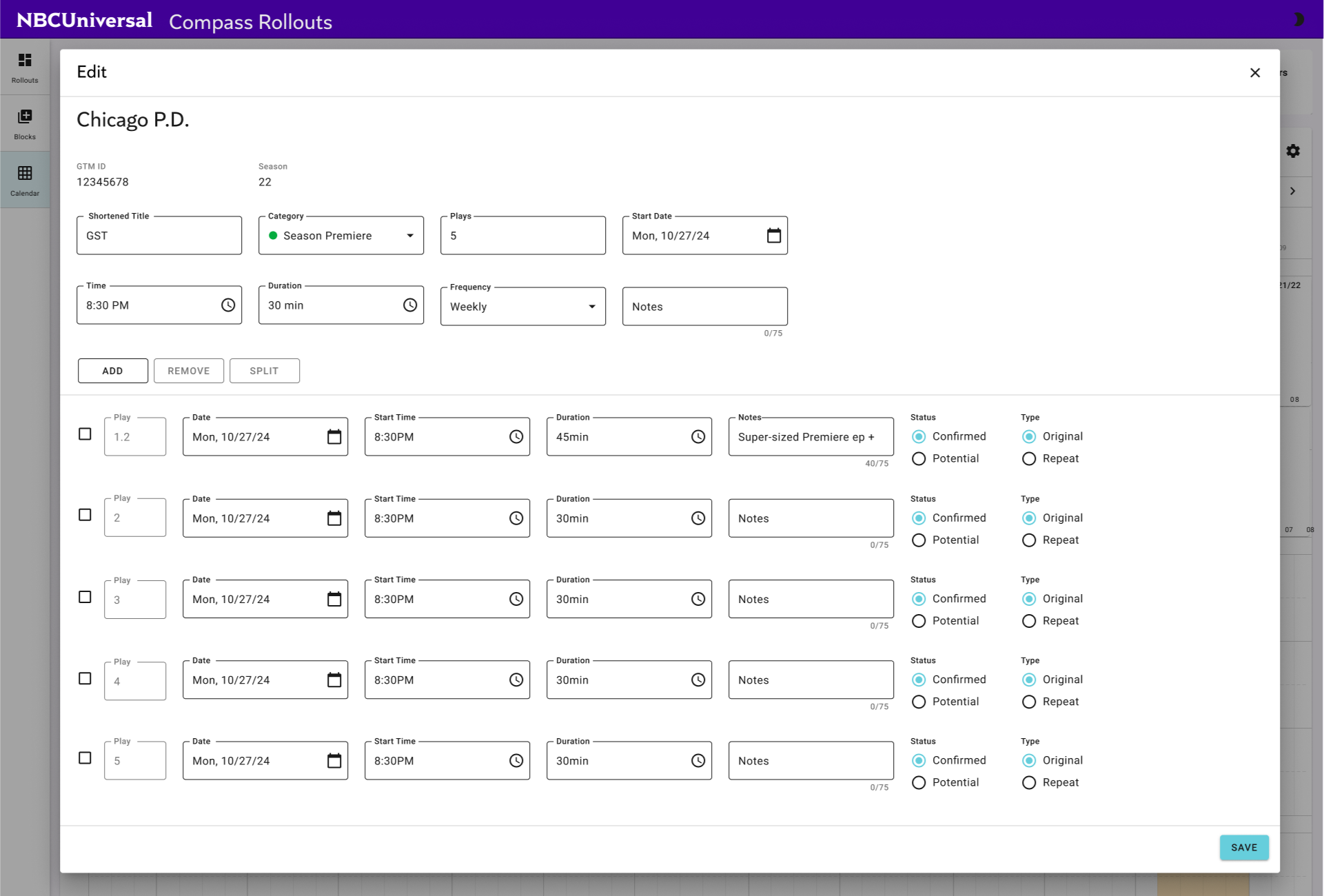Click the clock icon in the Time field
Image resolution: width=1324 pixels, height=896 pixels.
click(227, 305)
